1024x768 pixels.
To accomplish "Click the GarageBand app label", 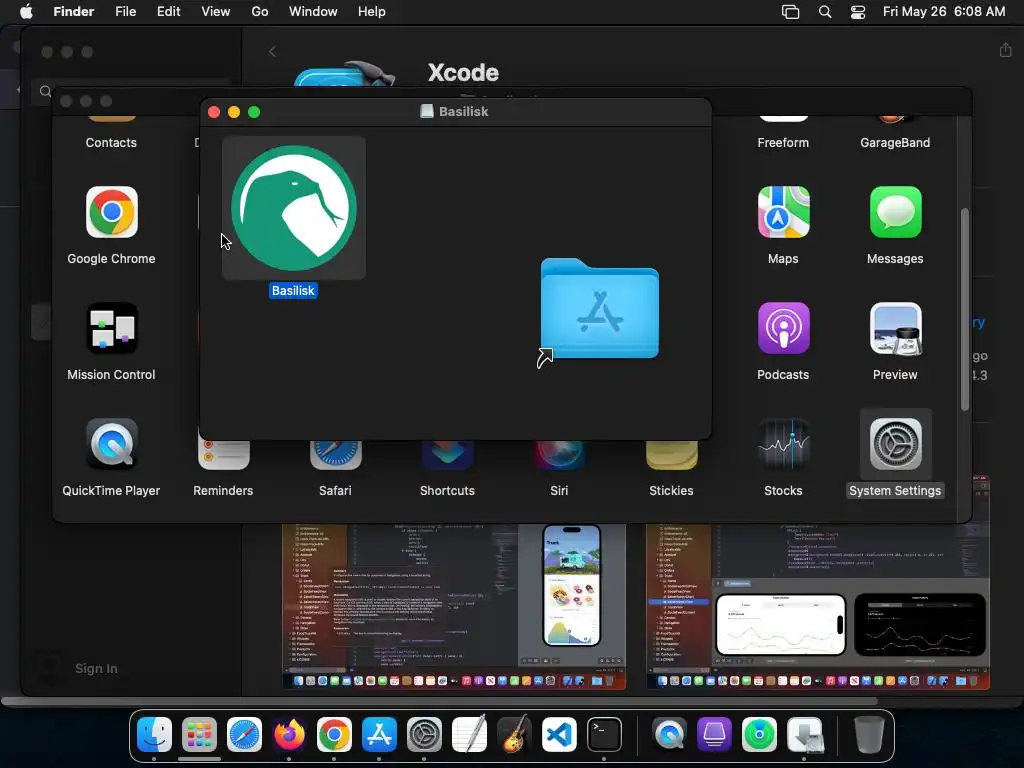I will pos(895,142).
